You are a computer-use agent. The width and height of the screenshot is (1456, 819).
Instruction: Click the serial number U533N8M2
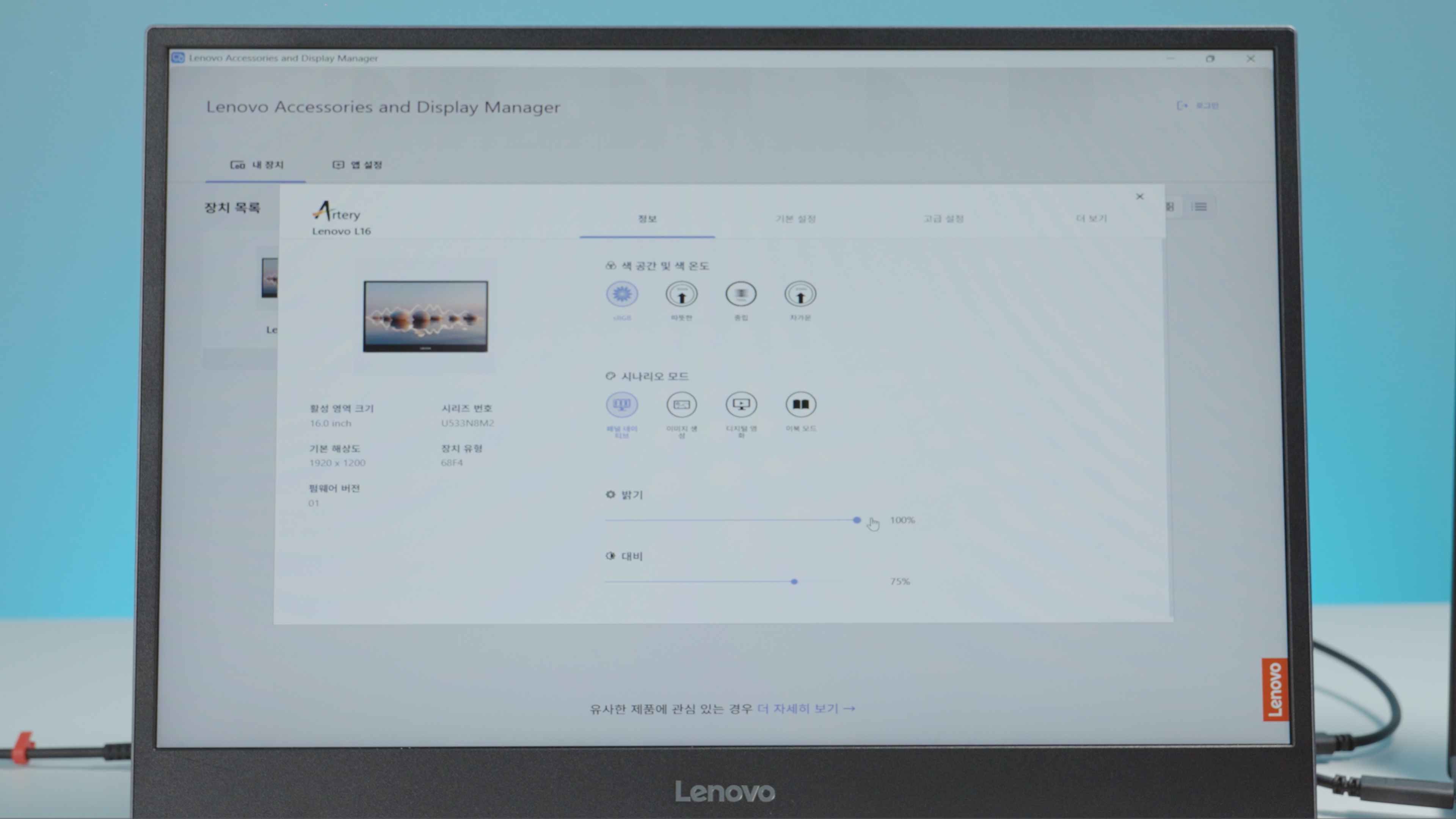(468, 424)
